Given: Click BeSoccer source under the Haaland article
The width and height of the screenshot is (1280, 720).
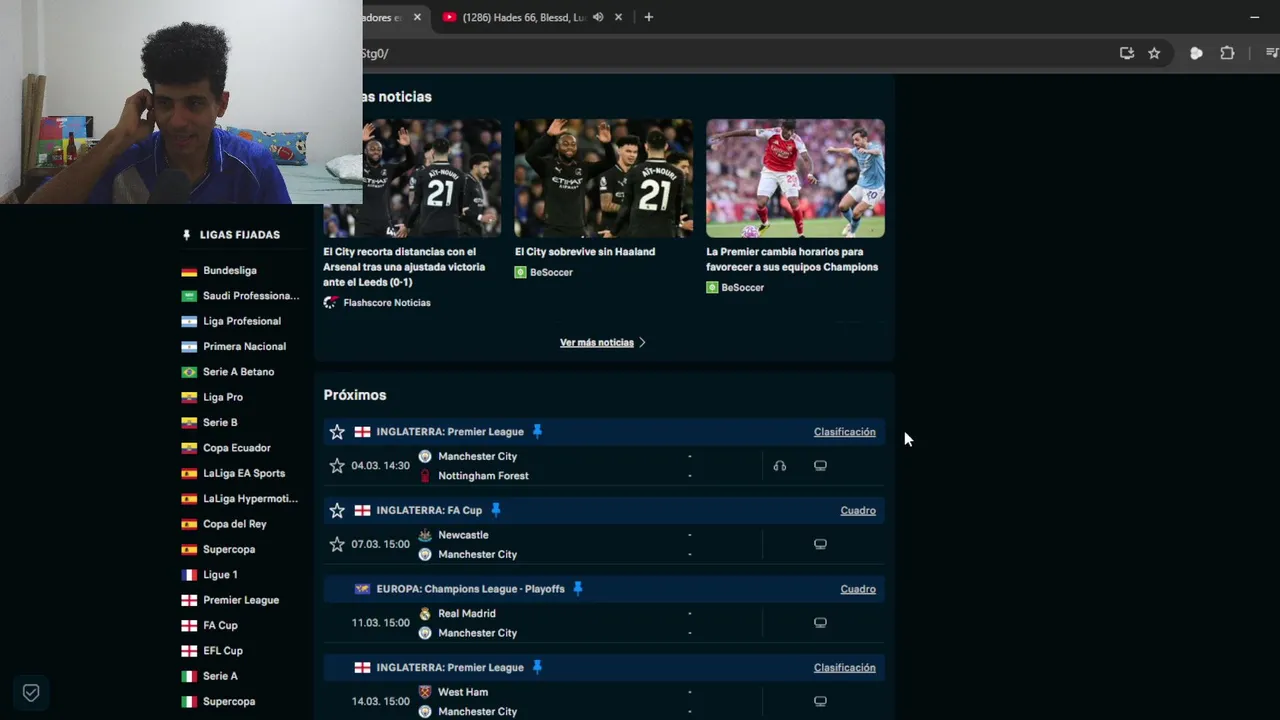Looking at the screenshot, I should [544, 272].
